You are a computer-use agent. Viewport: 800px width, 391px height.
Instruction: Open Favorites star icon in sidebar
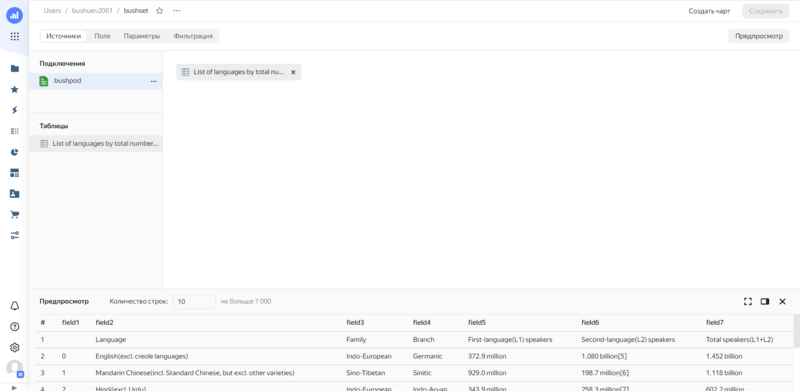[14, 89]
